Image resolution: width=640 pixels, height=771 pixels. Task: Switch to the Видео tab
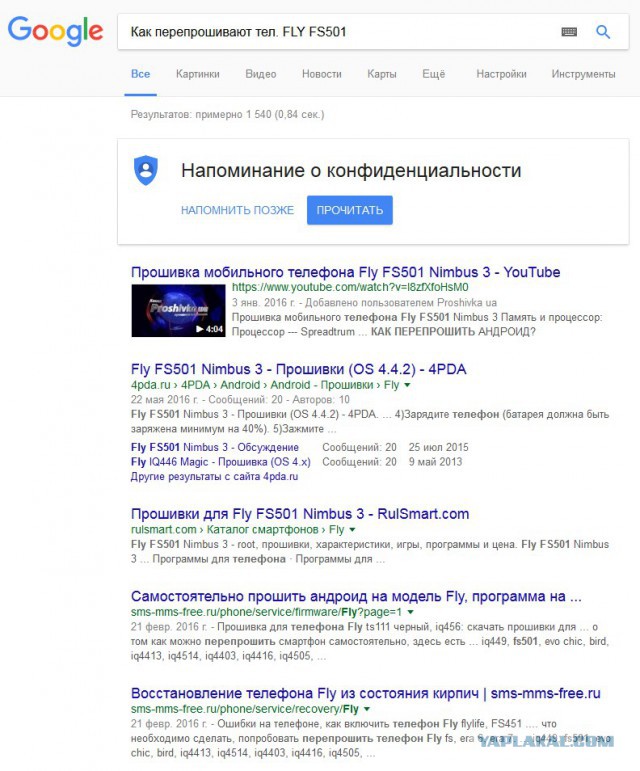[x=261, y=74]
